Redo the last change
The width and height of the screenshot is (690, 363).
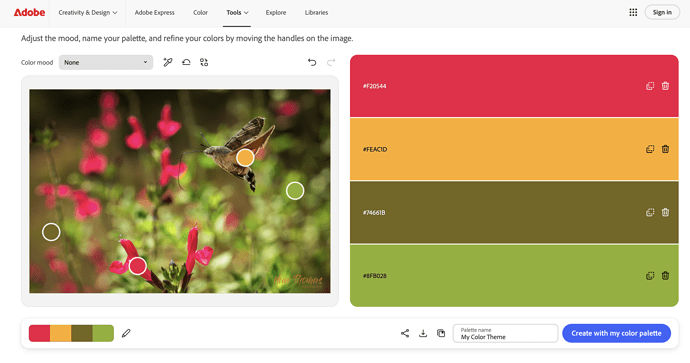331,62
